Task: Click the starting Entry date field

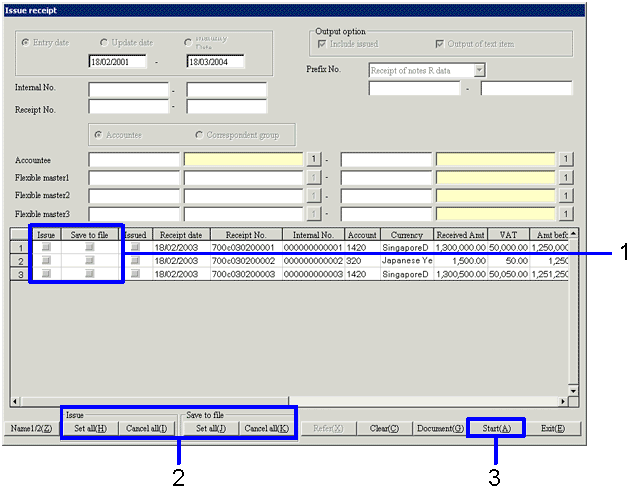Action: pos(117,62)
